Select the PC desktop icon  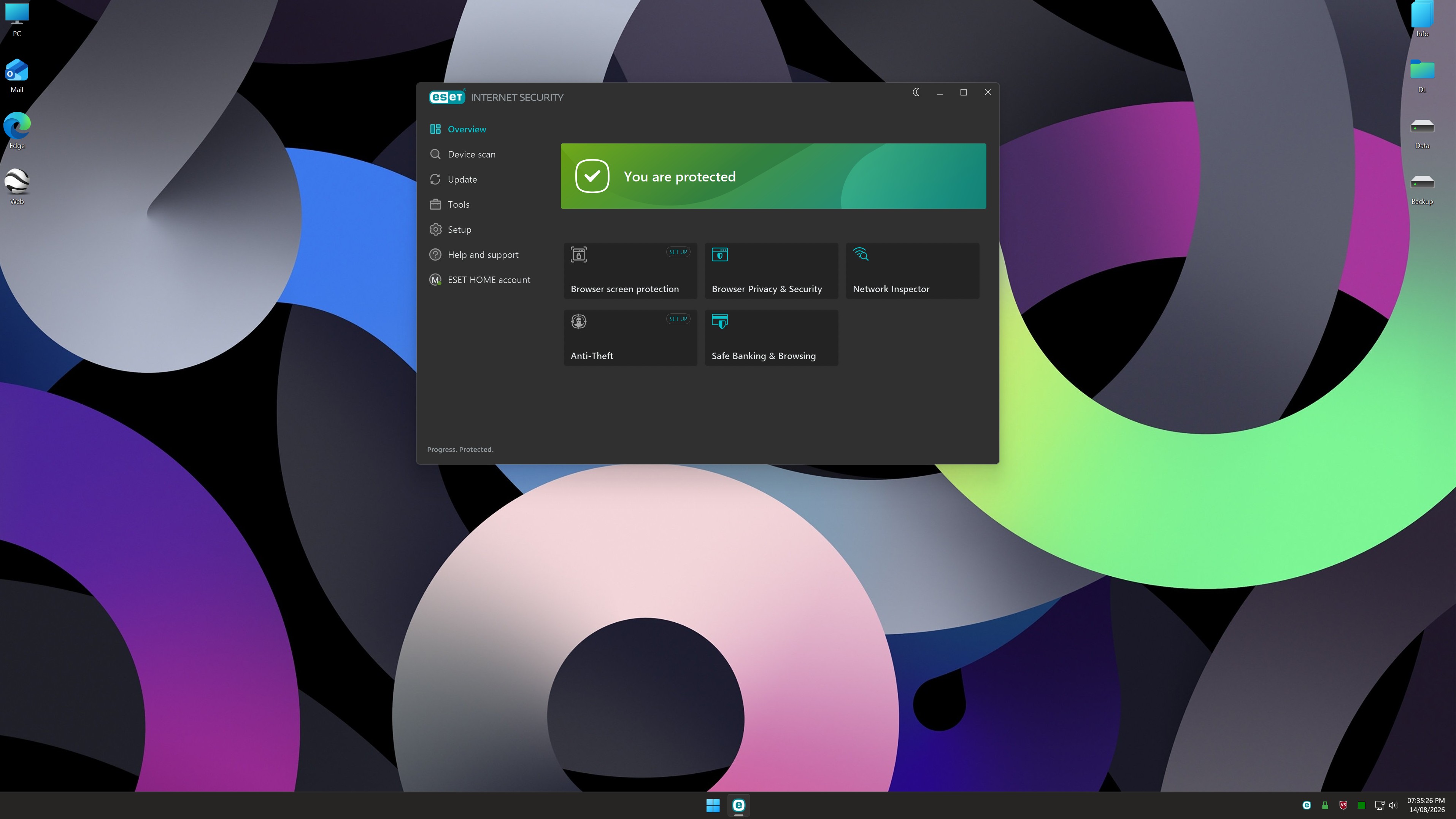pyautogui.click(x=17, y=20)
